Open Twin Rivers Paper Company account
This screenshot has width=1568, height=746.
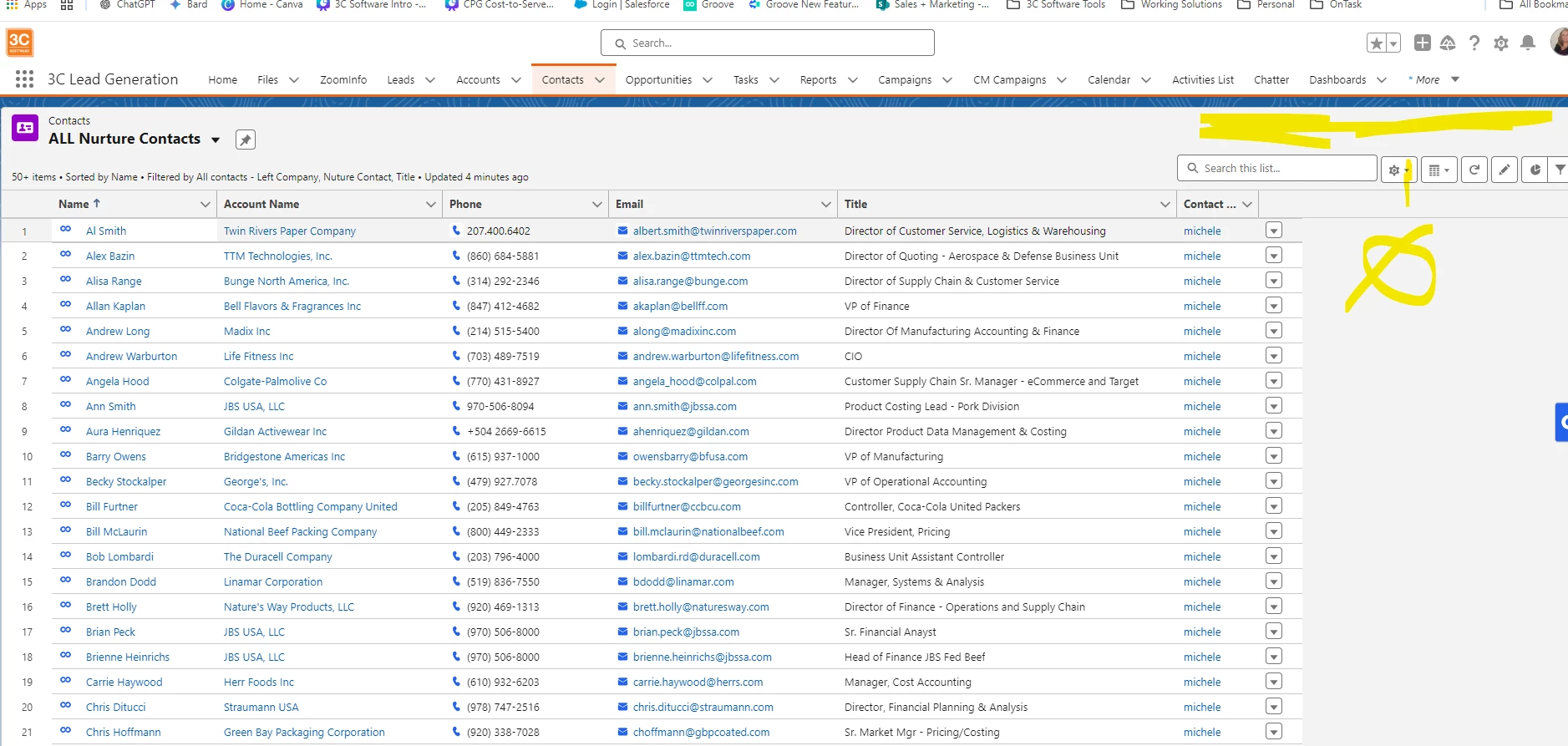(x=290, y=231)
